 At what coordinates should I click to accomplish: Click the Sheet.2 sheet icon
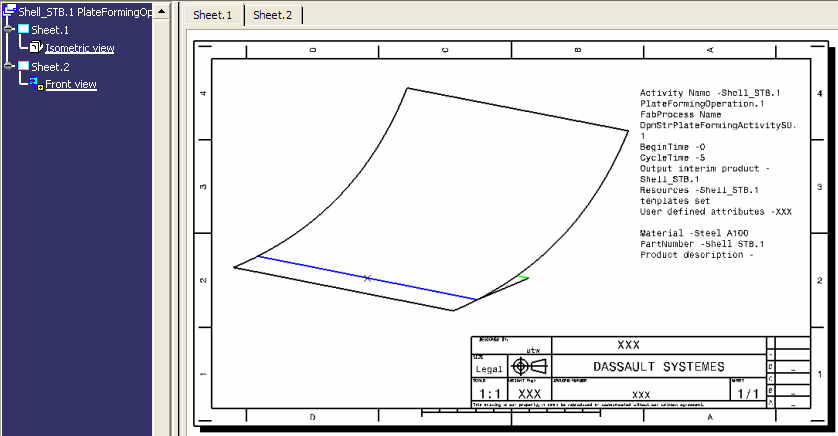pyautogui.click(x=24, y=67)
